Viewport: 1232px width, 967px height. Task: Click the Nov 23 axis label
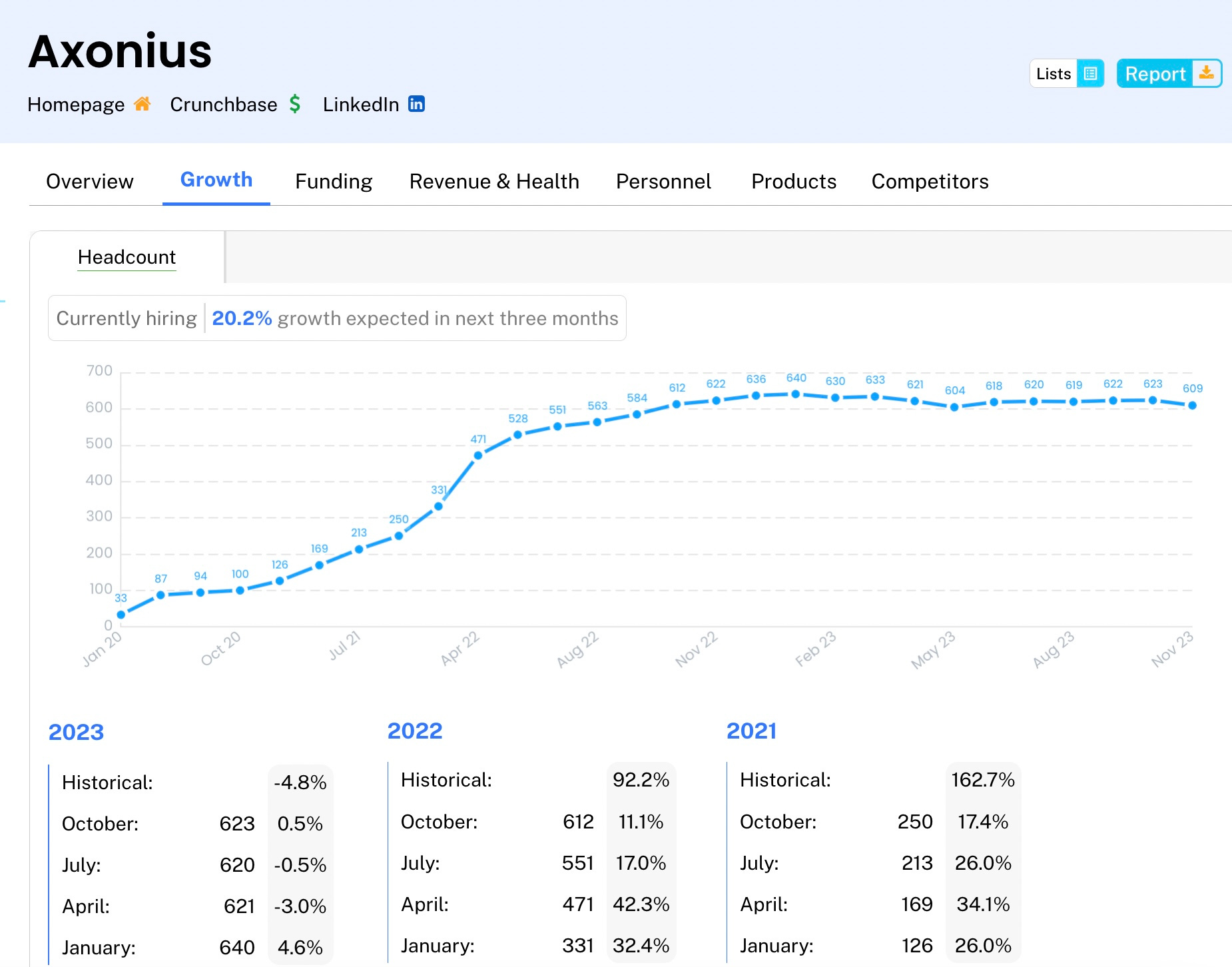(1172, 649)
